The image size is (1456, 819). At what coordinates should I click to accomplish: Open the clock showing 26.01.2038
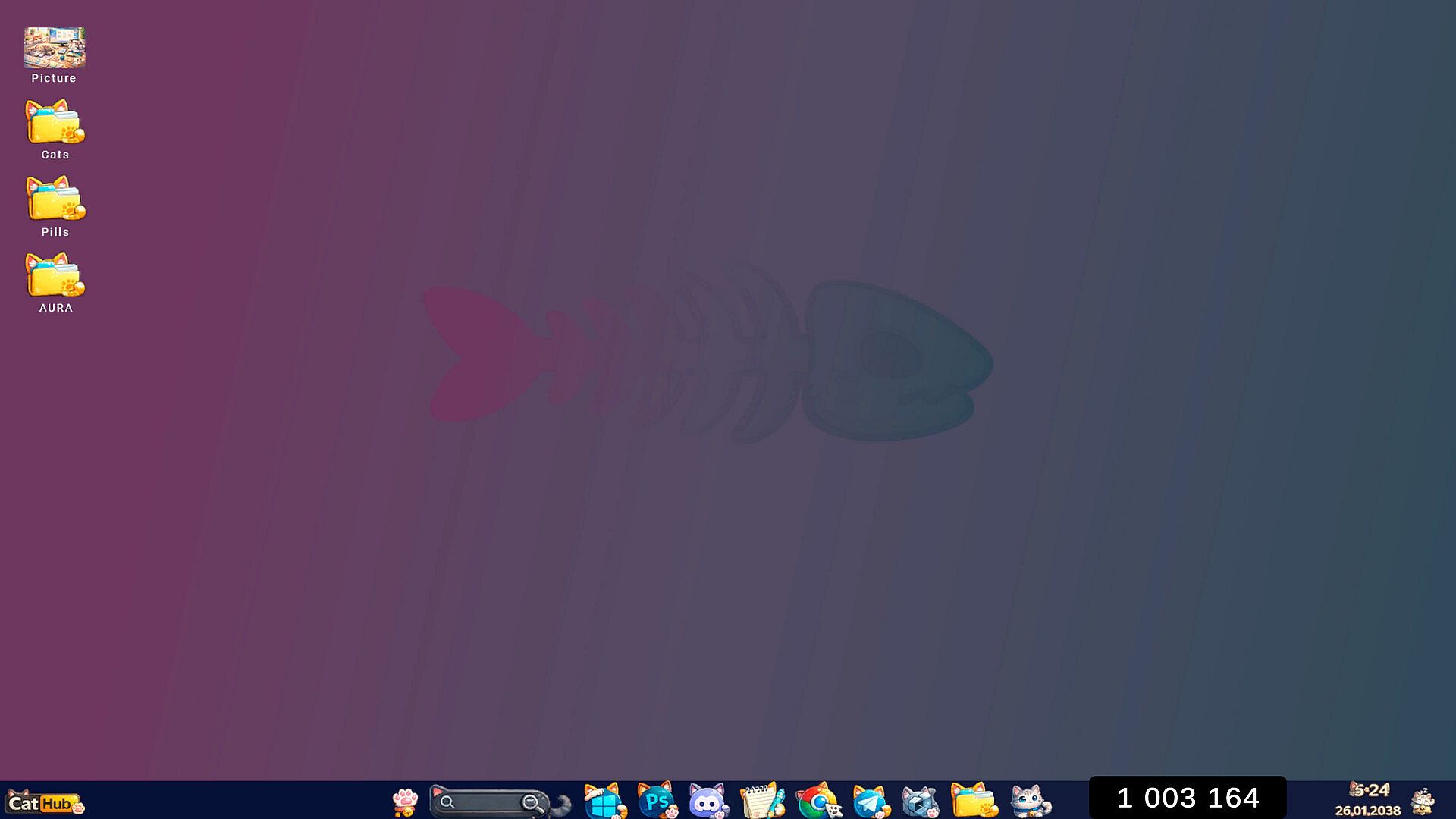pyautogui.click(x=1368, y=801)
